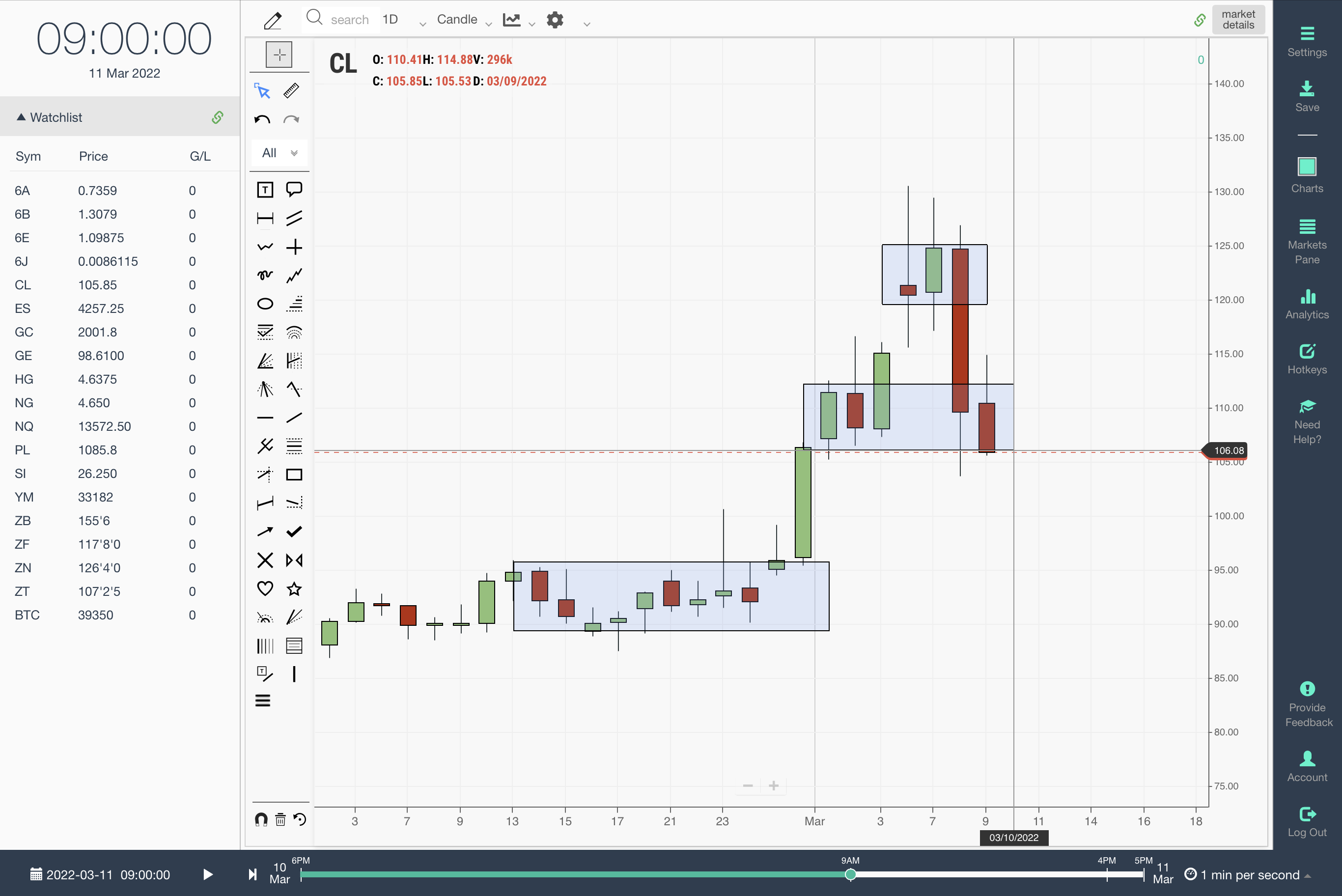
Task: Select the heart shape tool
Action: 265,588
